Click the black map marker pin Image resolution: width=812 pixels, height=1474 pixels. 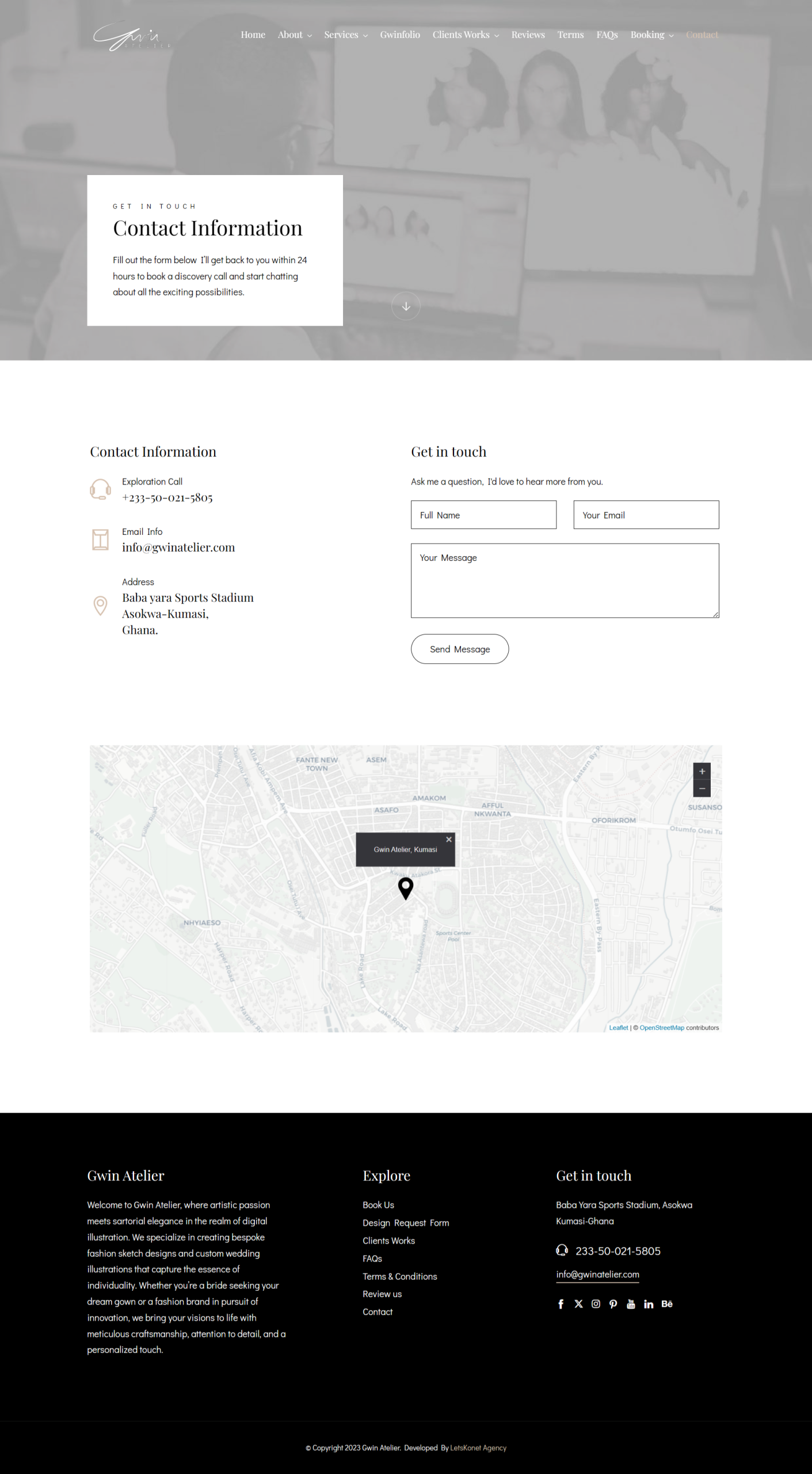406,888
